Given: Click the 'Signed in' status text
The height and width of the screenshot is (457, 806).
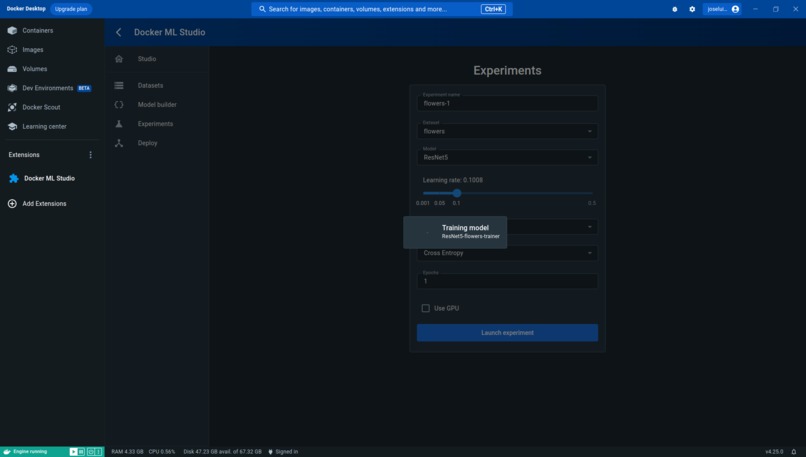Looking at the screenshot, I should (x=286, y=452).
